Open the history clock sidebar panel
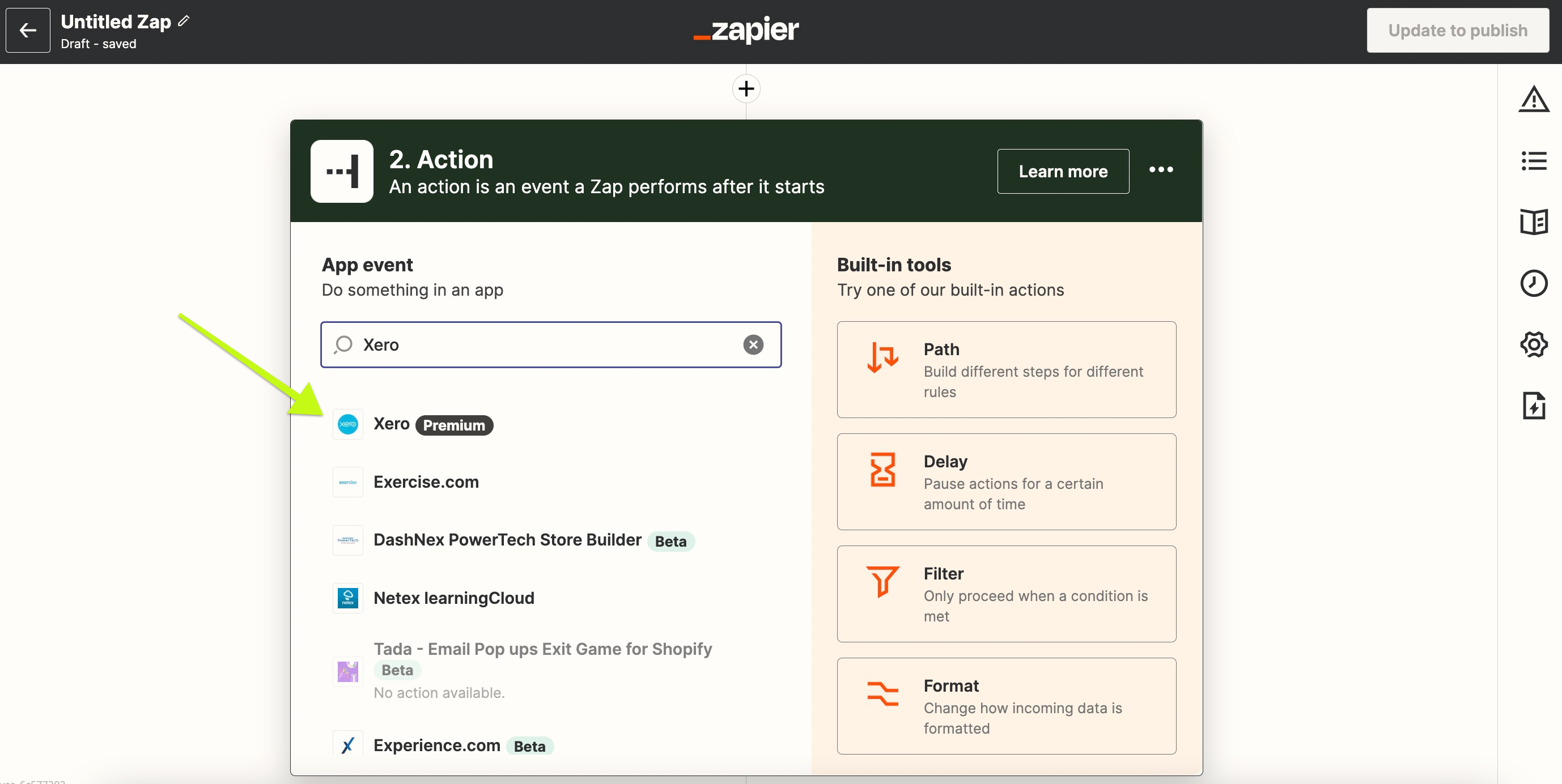This screenshot has width=1562, height=784. click(1534, 284)
